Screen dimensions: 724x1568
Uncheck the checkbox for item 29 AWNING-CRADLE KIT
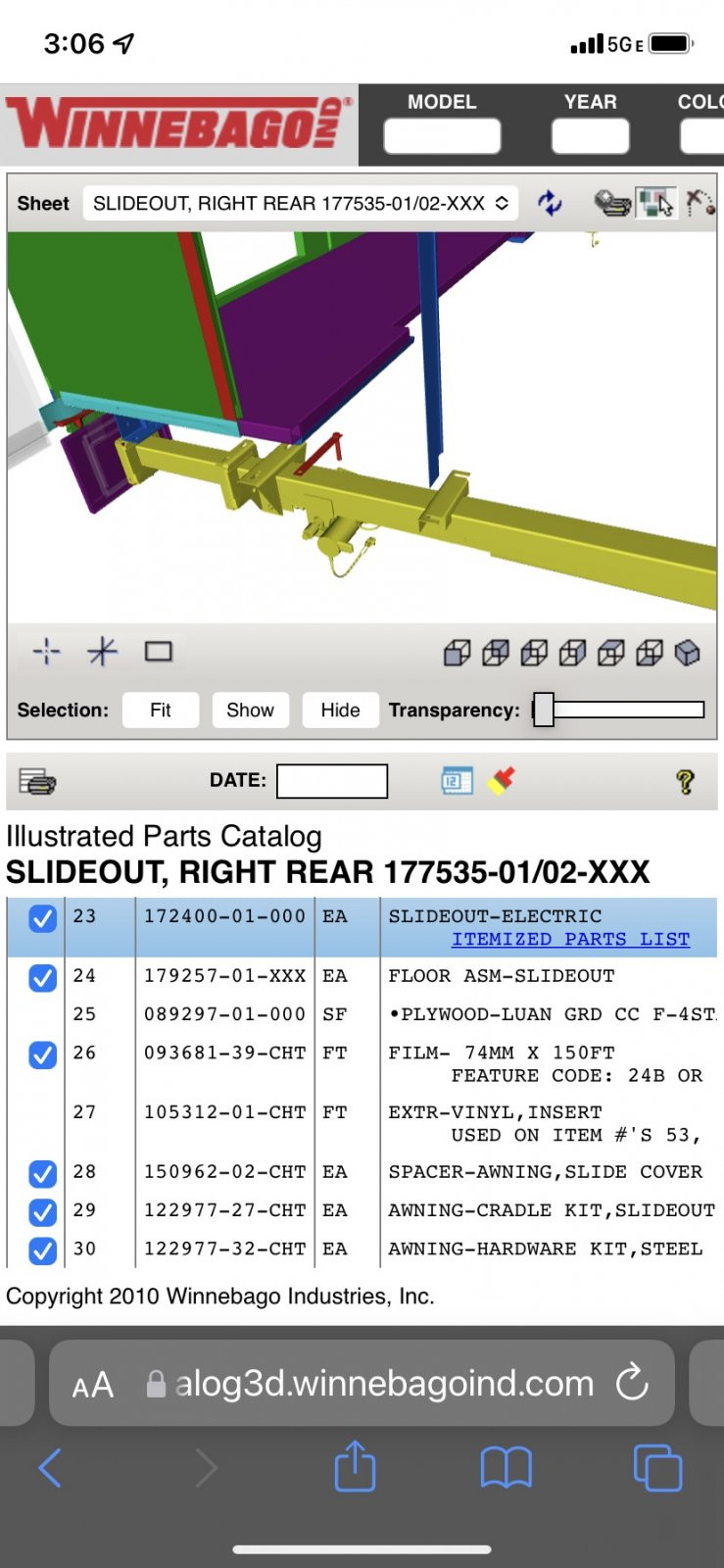click(x=42, y=1212)
